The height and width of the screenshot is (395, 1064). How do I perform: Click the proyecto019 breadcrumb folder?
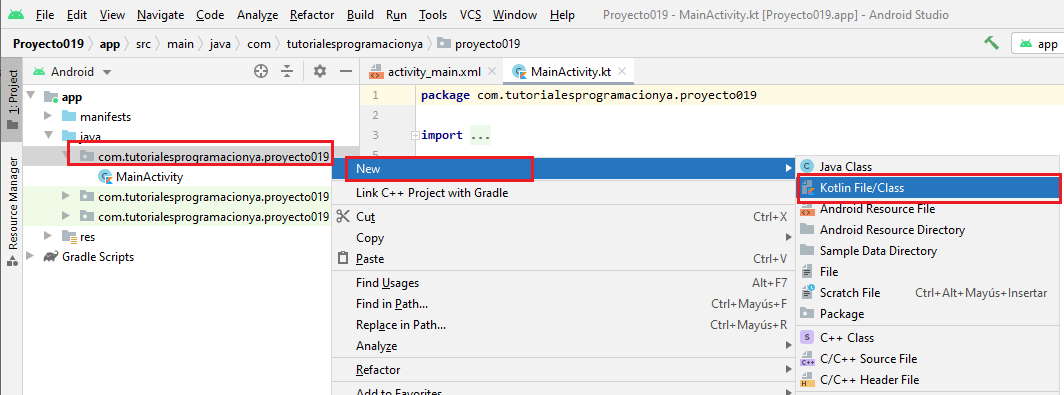coord(479,43)
